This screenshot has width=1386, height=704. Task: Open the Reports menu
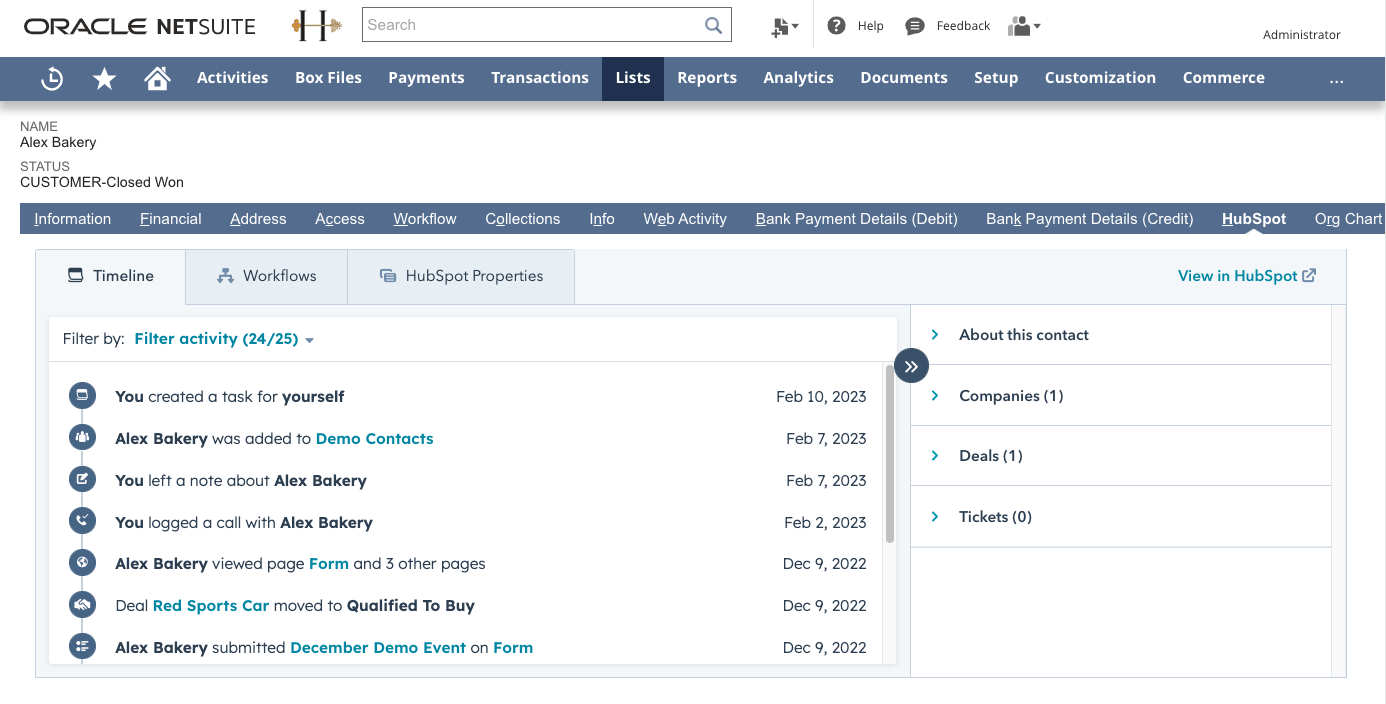pyautogui.click(x=707, y=77)
